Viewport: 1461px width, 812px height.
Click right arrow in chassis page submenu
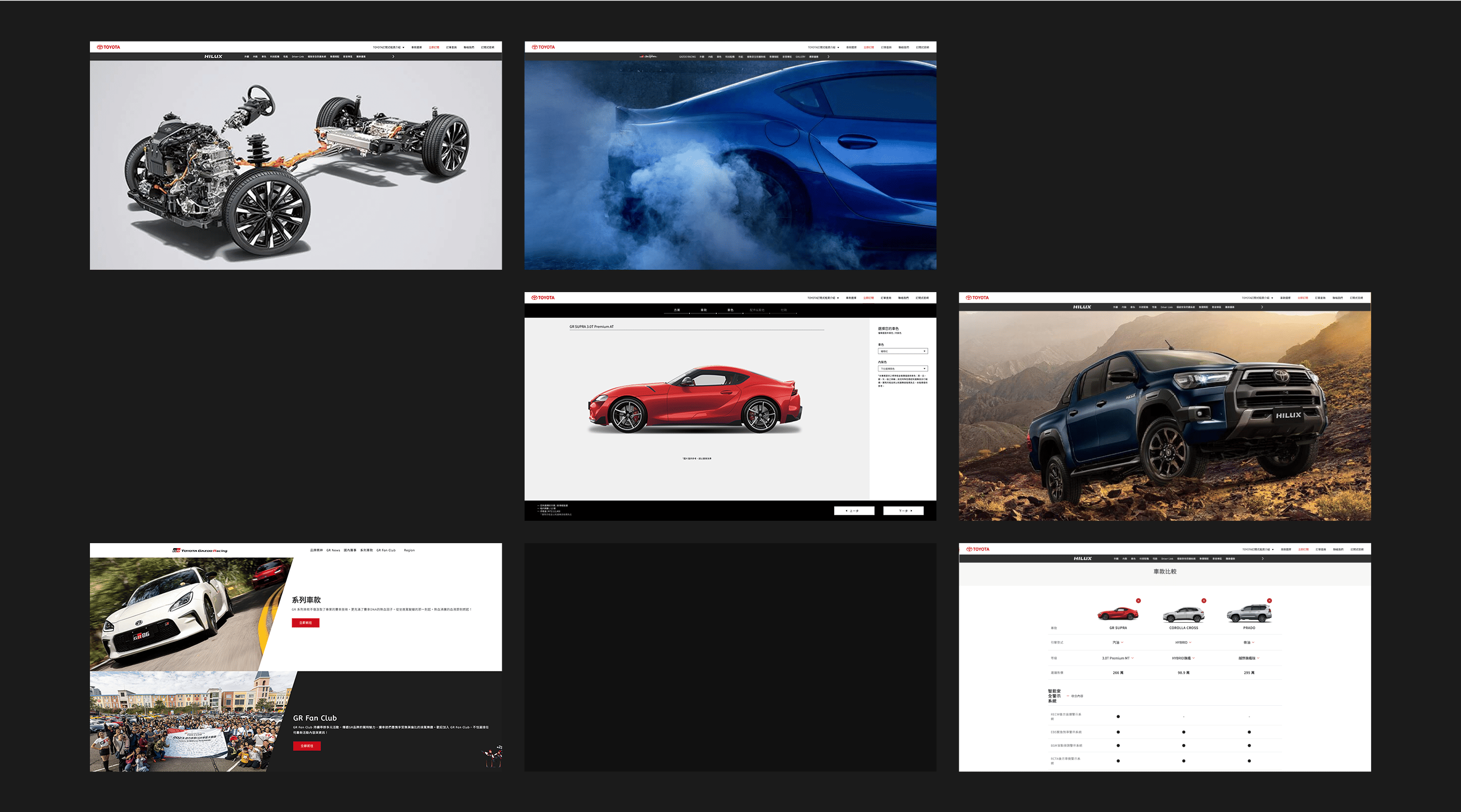coord(393,57)
